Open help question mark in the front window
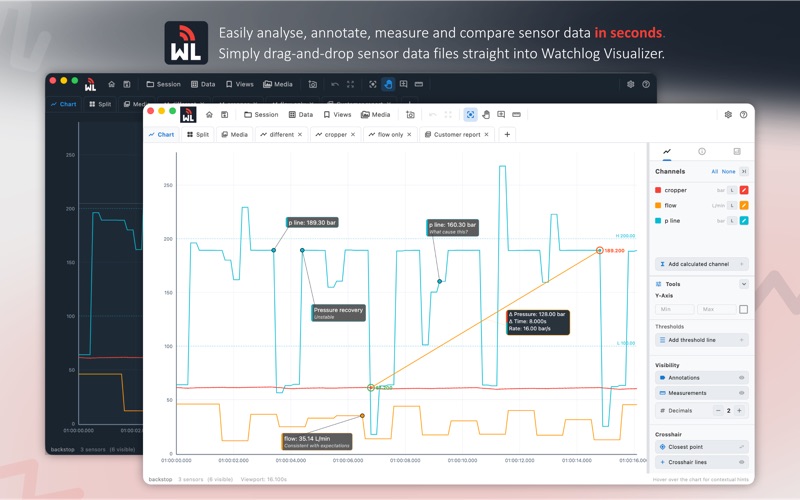Image resolution: width=800 pixels, height=500 pixels. pos(743,115)
